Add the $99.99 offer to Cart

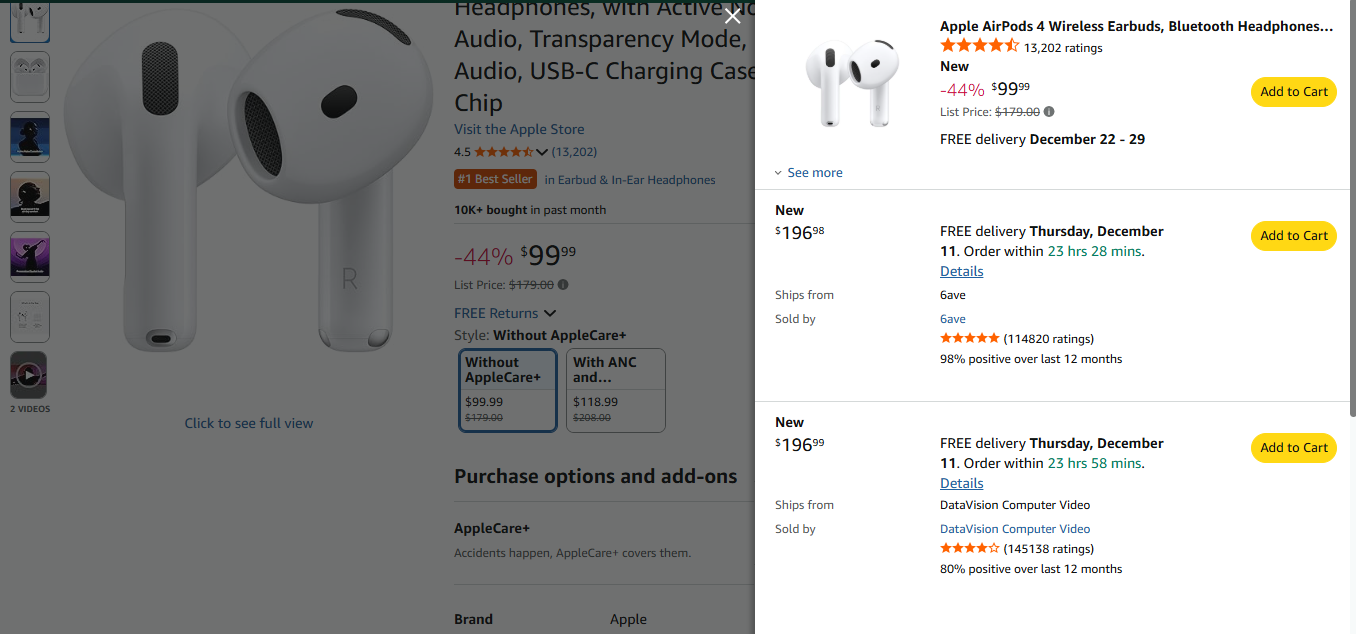coord(1293,91)
